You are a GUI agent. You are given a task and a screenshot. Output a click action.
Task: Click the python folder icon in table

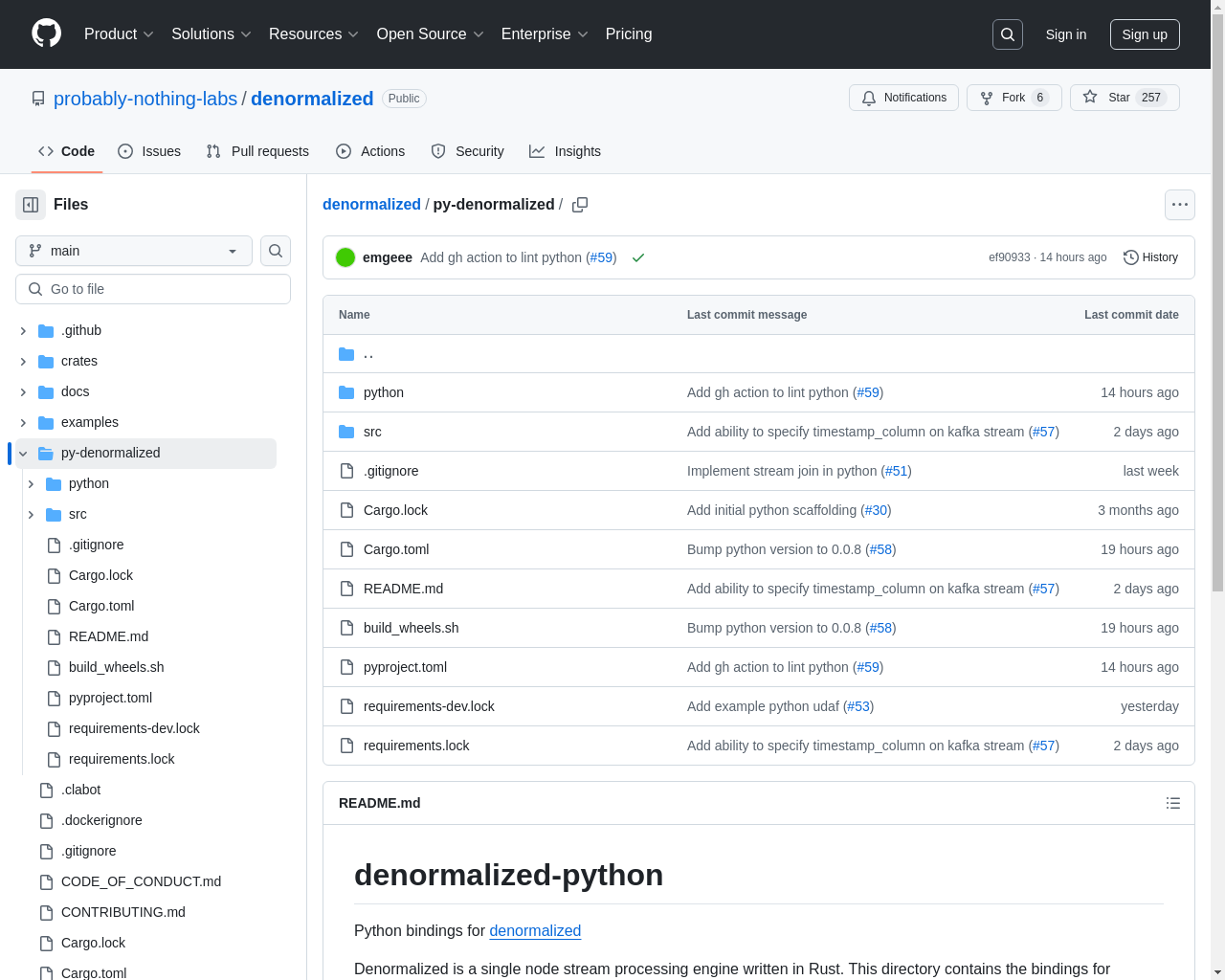tap(346, 392)
